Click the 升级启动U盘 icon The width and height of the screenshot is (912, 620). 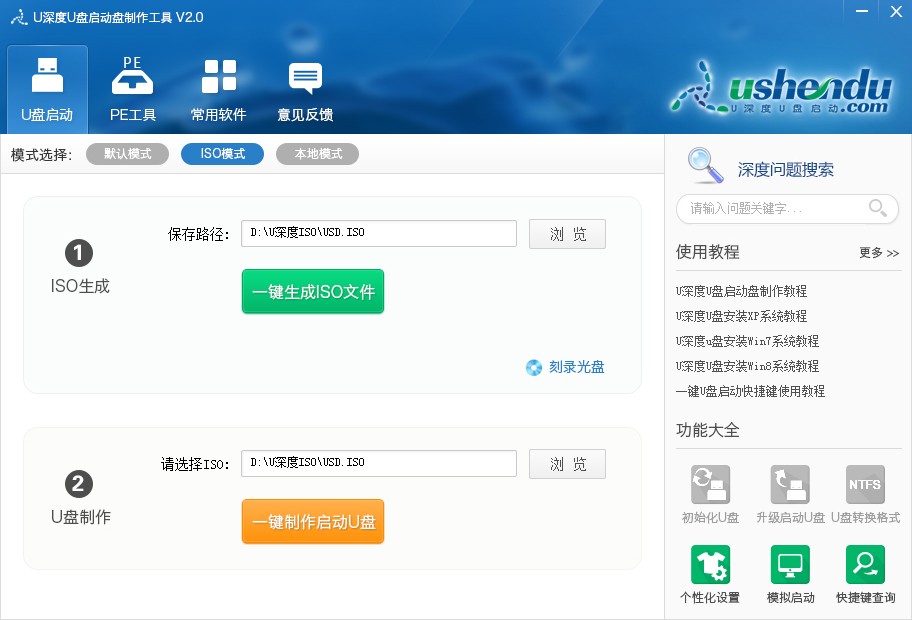point(790,484)
